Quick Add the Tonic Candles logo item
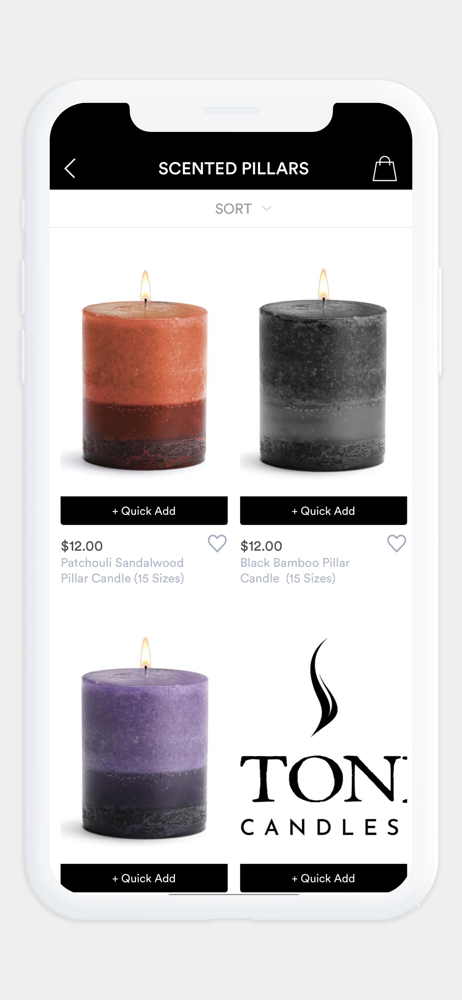The image size is (462, 1000). (324, 878)
